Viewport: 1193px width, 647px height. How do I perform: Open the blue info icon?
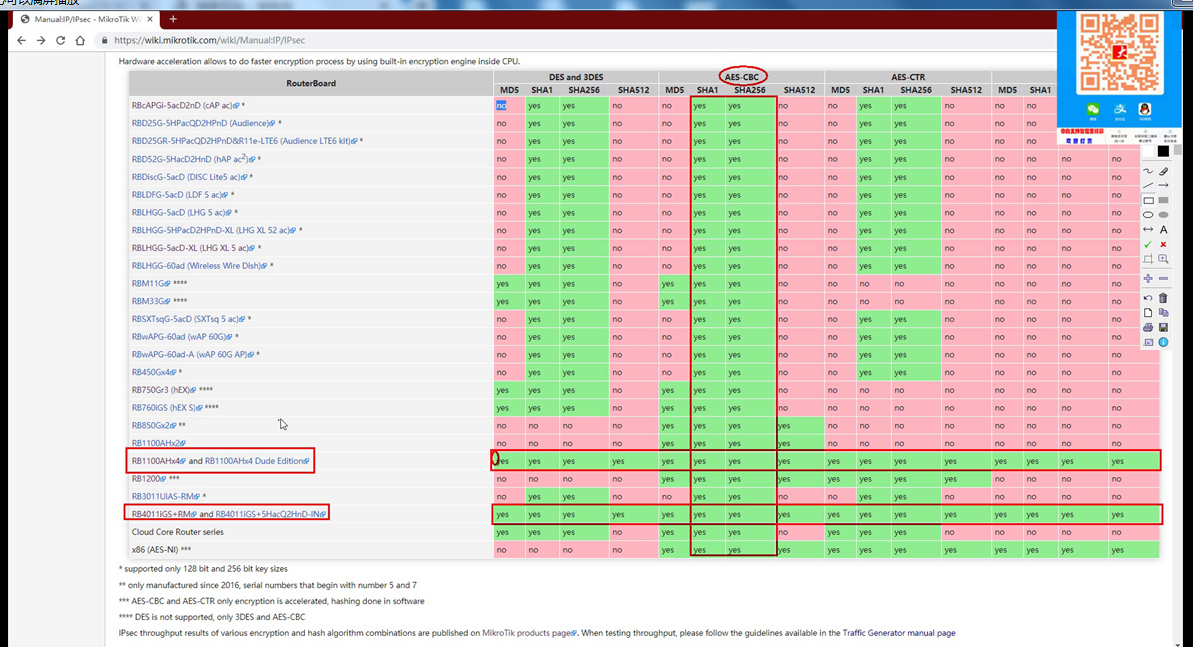coord(1163,343)
